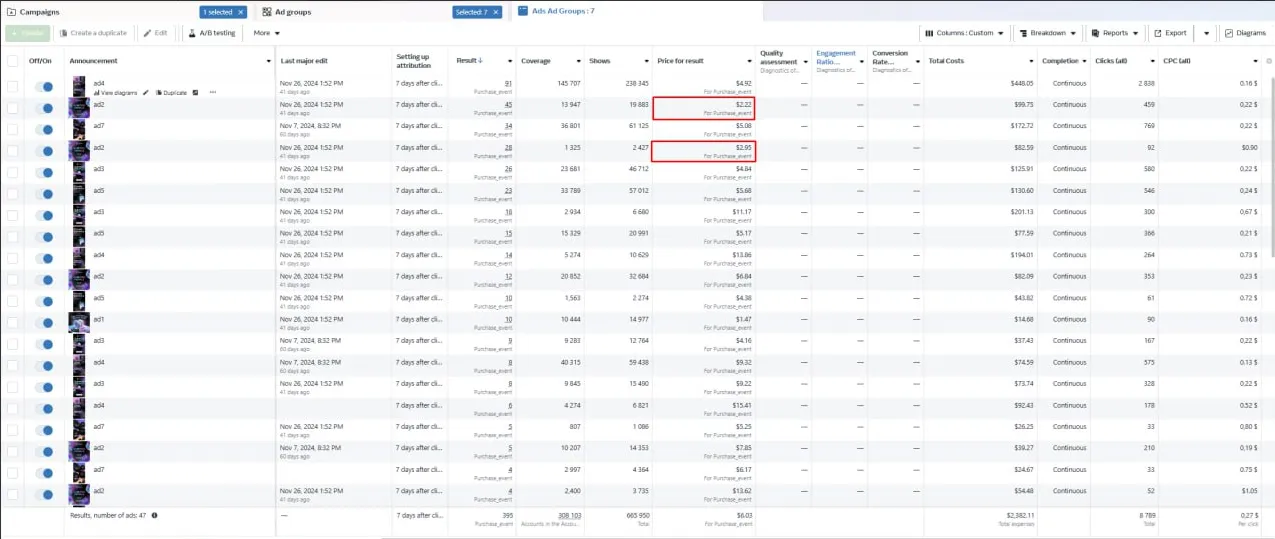Open the three-dots menu on ad4 row
Screen dimensions: 1275x539
click(x=212, y=93)
